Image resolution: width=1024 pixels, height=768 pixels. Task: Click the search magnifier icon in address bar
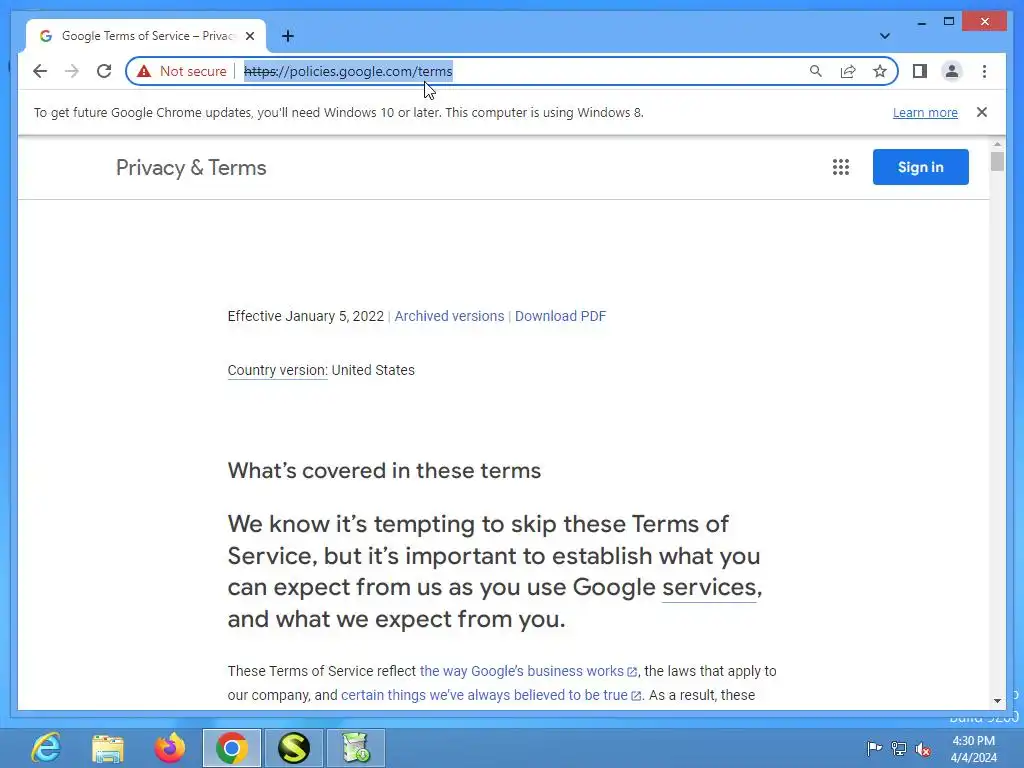tap(816, 71)
